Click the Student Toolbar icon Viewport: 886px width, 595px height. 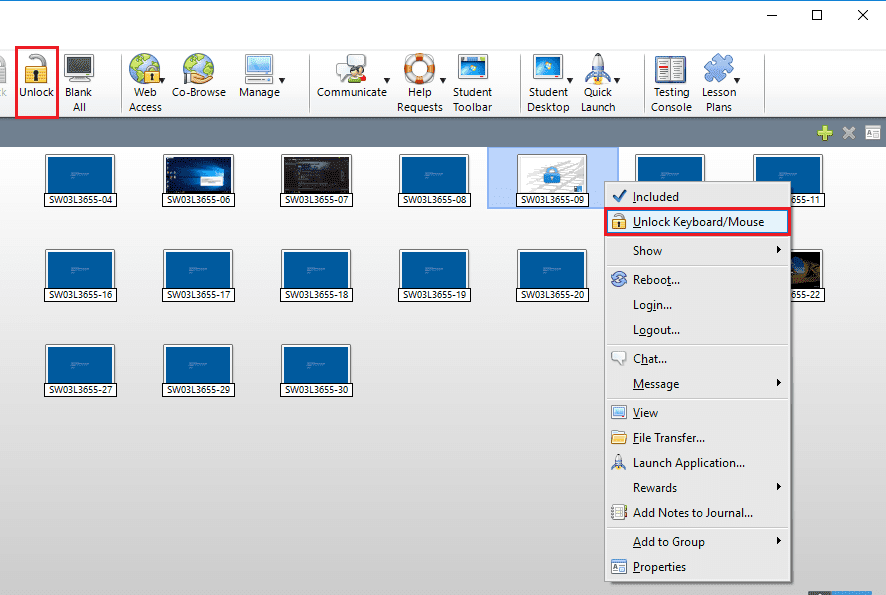pyautogui.click(x=472, y=70)
